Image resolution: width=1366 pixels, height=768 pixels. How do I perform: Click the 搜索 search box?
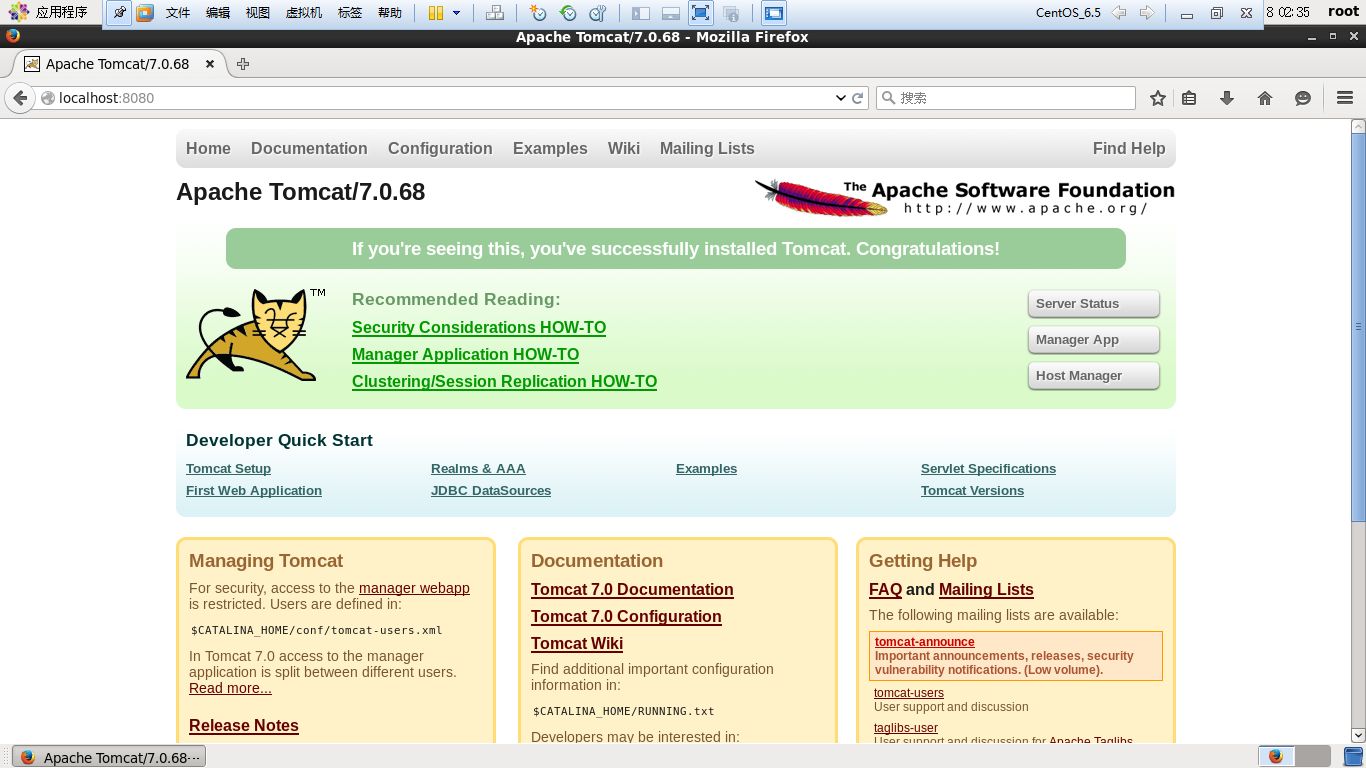tap(1006, 98)
